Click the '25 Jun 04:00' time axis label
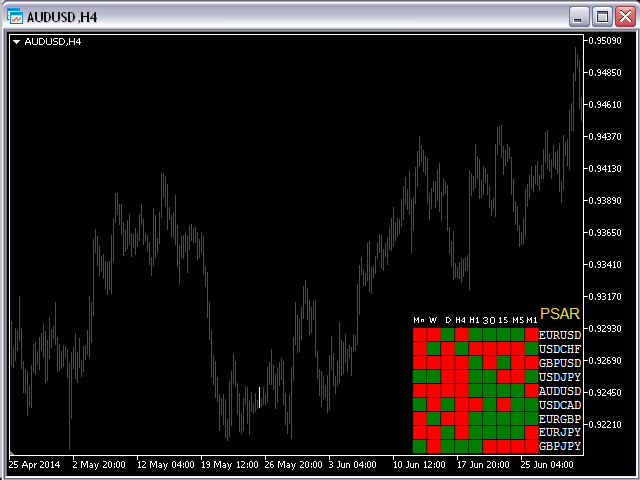 (547, 464)
